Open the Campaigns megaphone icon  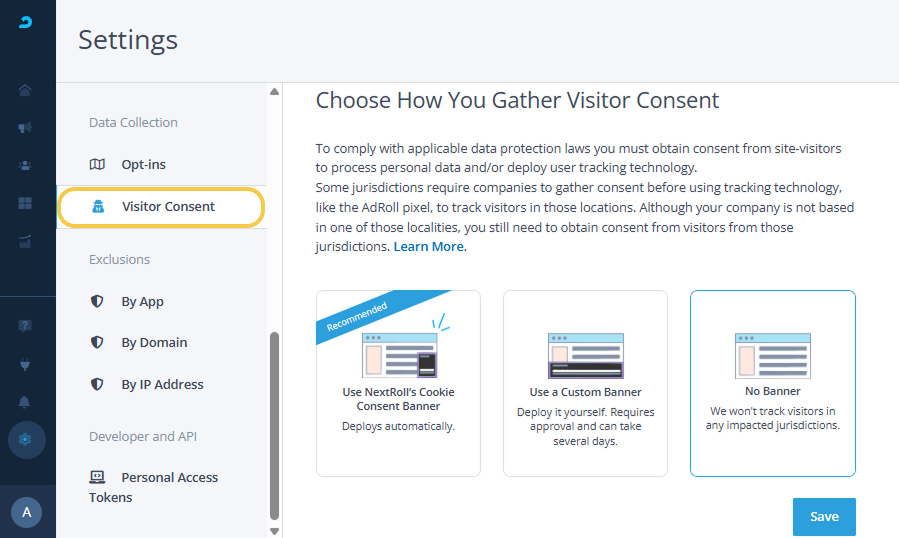26,128
